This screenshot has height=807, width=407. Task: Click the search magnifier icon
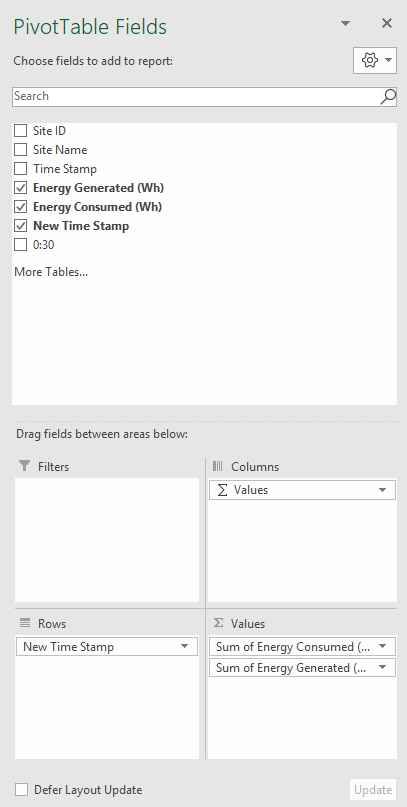[x=388, y=96]
